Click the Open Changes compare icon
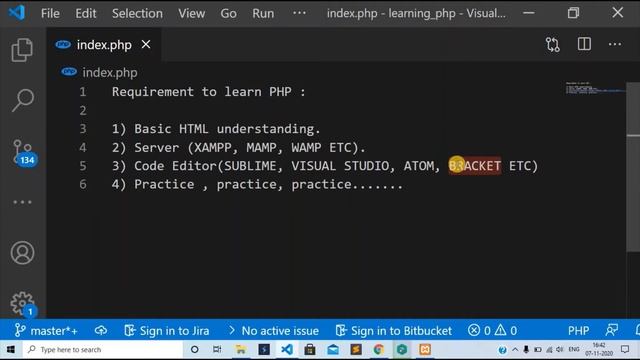This screenshot has width=640, height=360. point(553,44)
